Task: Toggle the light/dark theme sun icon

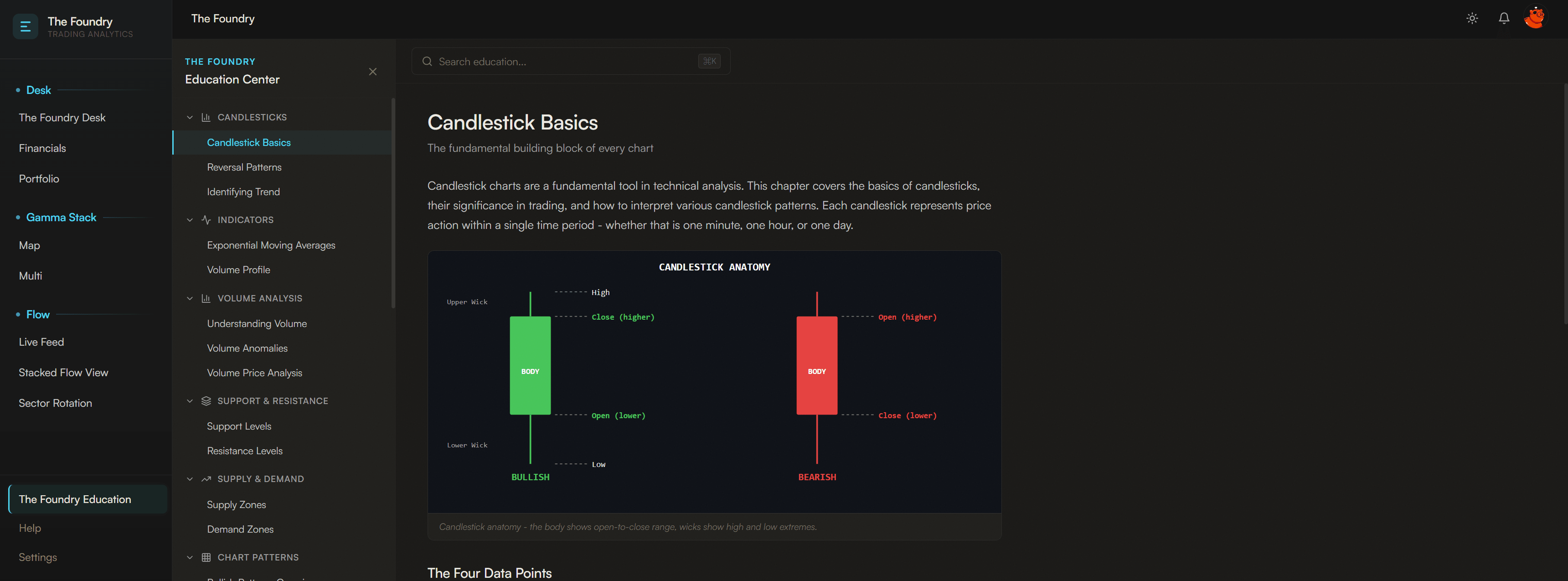Action: 1472,18
